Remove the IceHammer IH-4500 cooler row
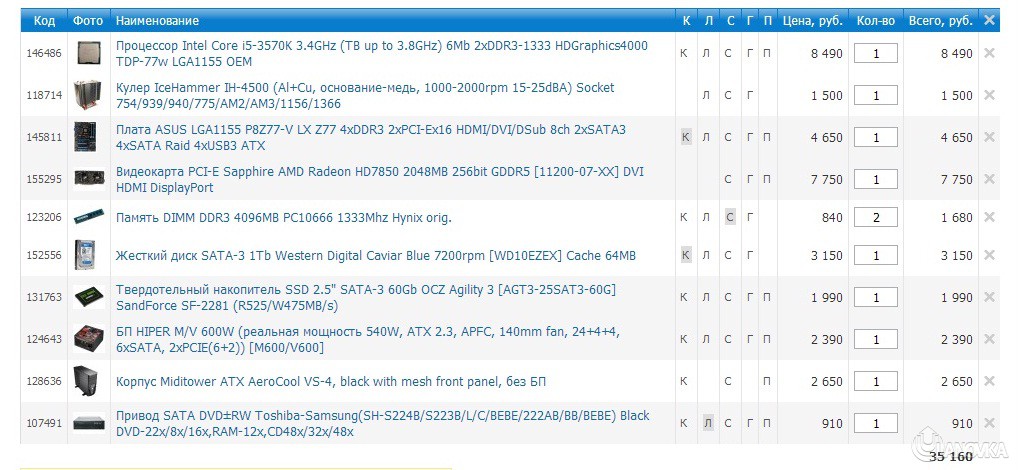 point(989,95)
